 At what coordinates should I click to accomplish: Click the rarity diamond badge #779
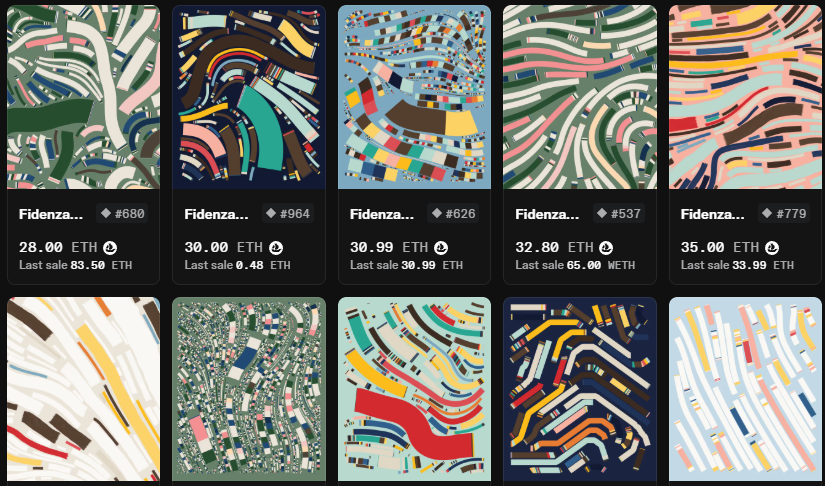784,213
